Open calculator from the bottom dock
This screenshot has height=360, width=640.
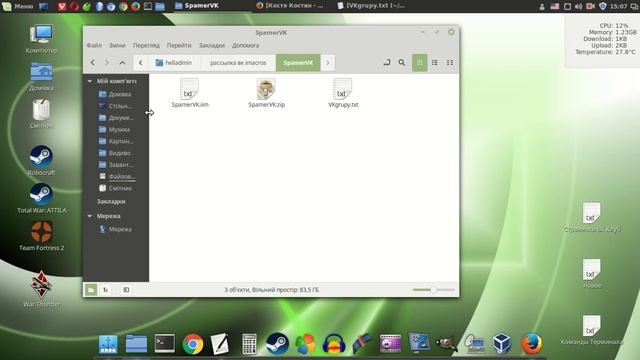pos(249,344)
